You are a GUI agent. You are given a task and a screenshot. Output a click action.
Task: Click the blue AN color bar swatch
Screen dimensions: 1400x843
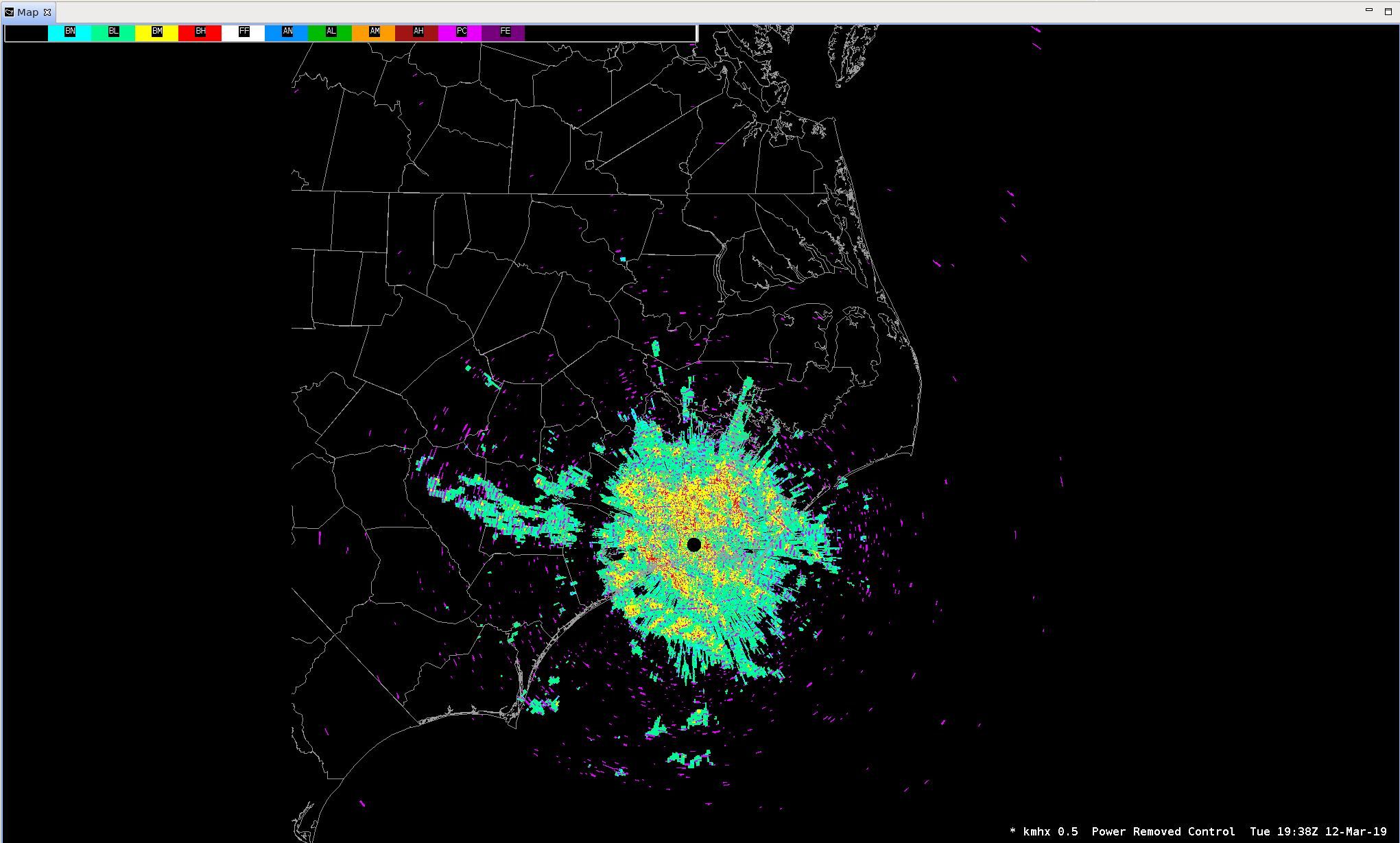coord(287,33)
